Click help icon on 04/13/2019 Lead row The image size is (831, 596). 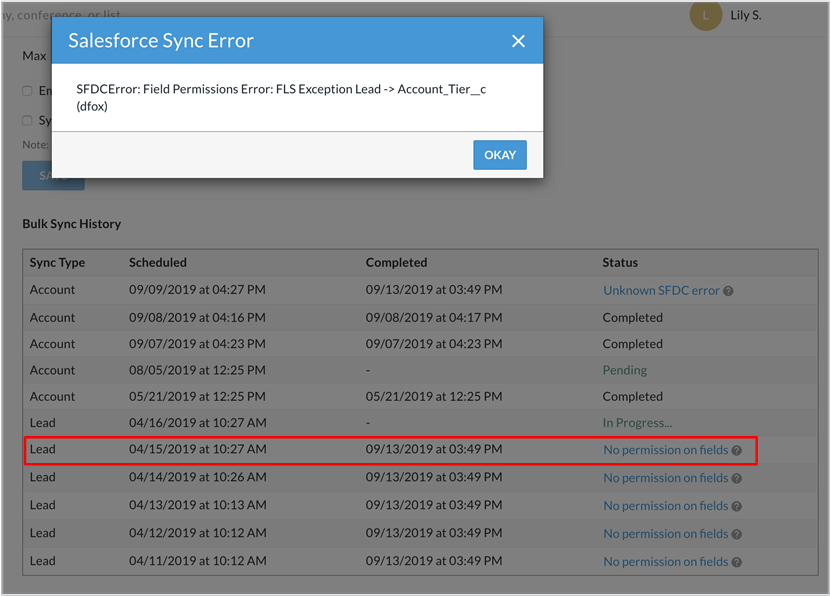coord(737,506)
